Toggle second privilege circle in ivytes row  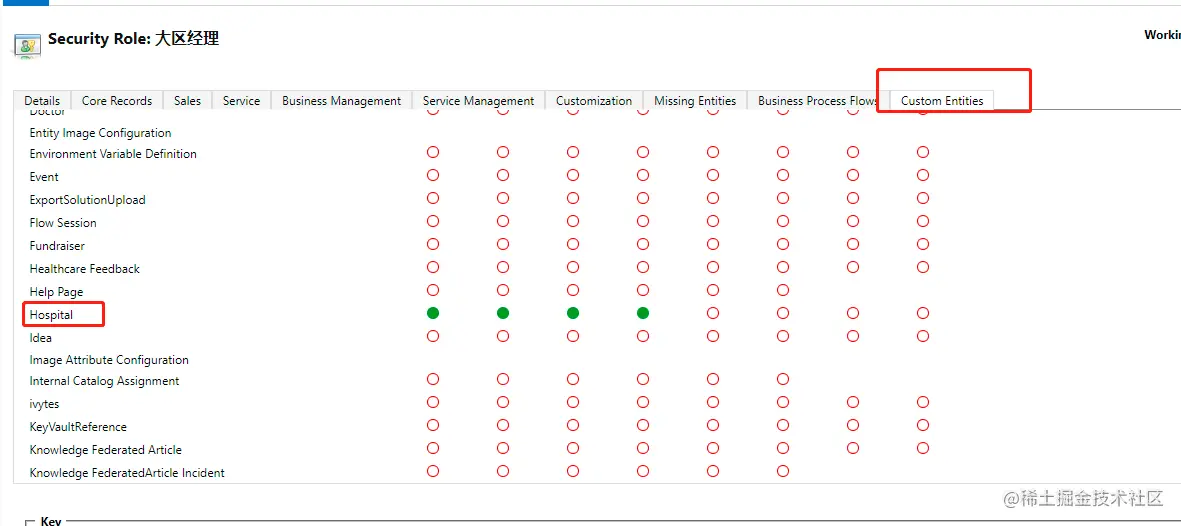pos(503,402)
